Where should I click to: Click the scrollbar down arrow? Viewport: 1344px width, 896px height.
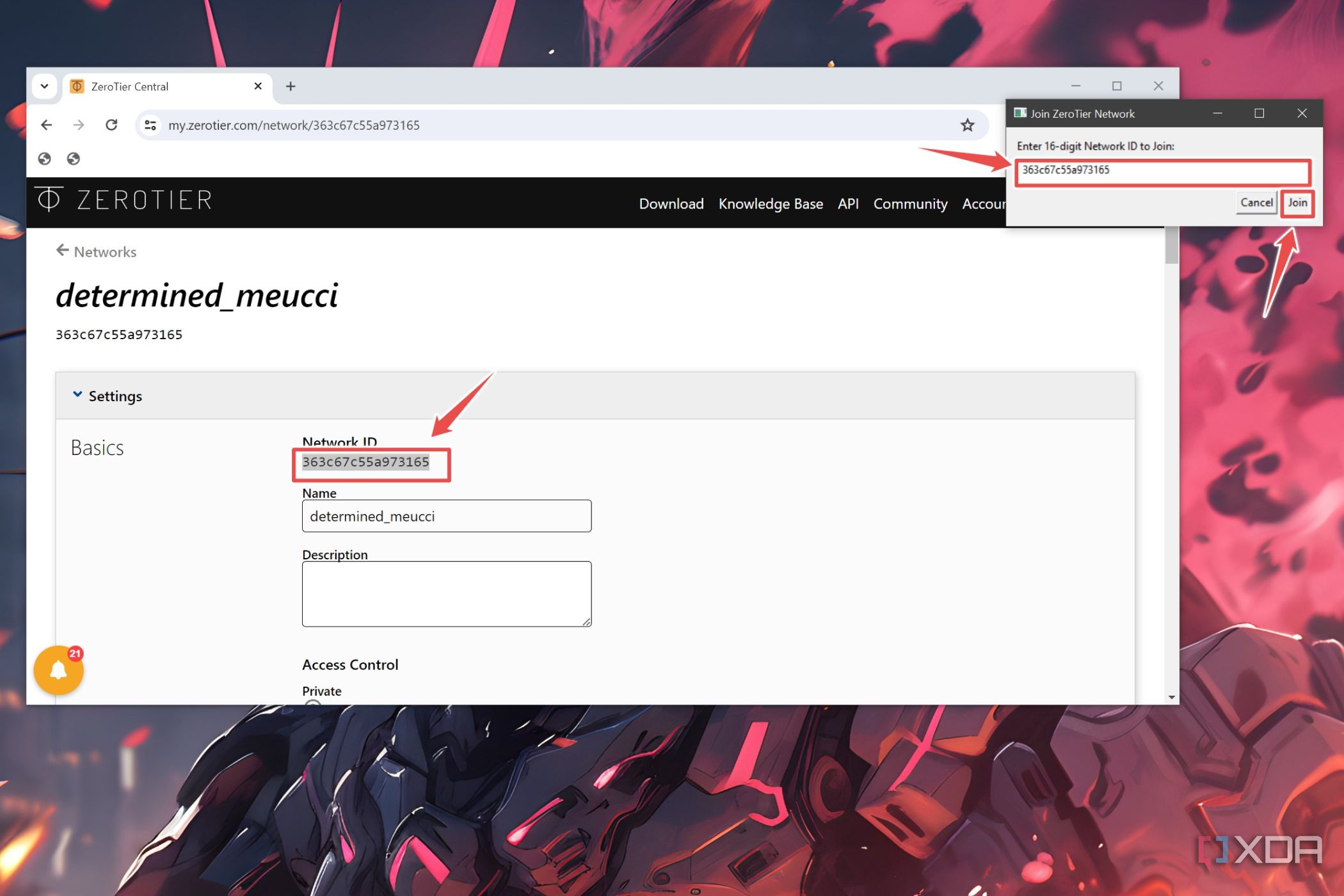[x=1171, y=697]
